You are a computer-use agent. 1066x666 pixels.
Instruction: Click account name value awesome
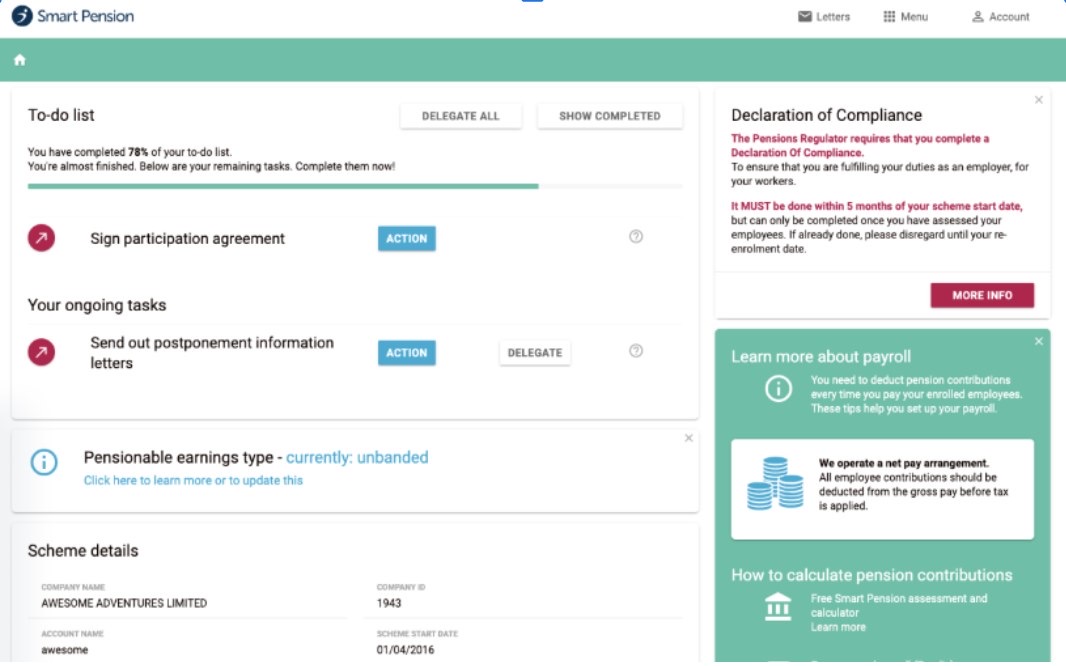click(x=65, y=650)
